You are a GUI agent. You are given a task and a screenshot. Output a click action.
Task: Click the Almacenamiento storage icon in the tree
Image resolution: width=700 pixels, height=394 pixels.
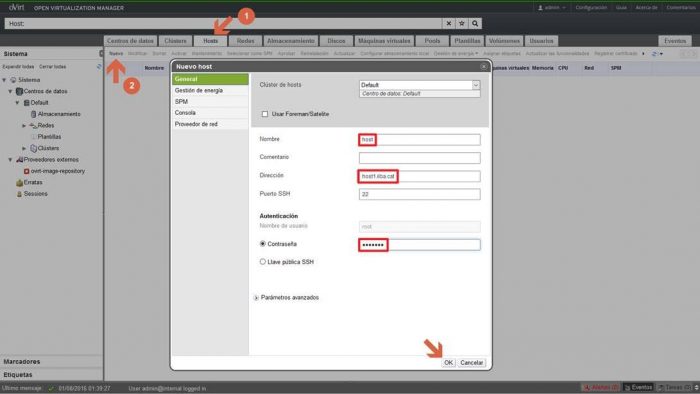pyautogui.click(x=33, y=114)
